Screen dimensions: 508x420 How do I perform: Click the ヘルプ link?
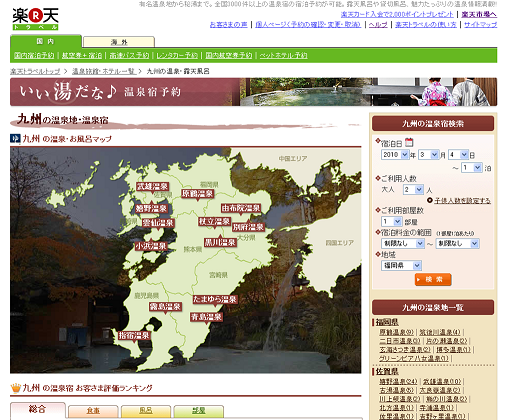[x=378, y=25]
